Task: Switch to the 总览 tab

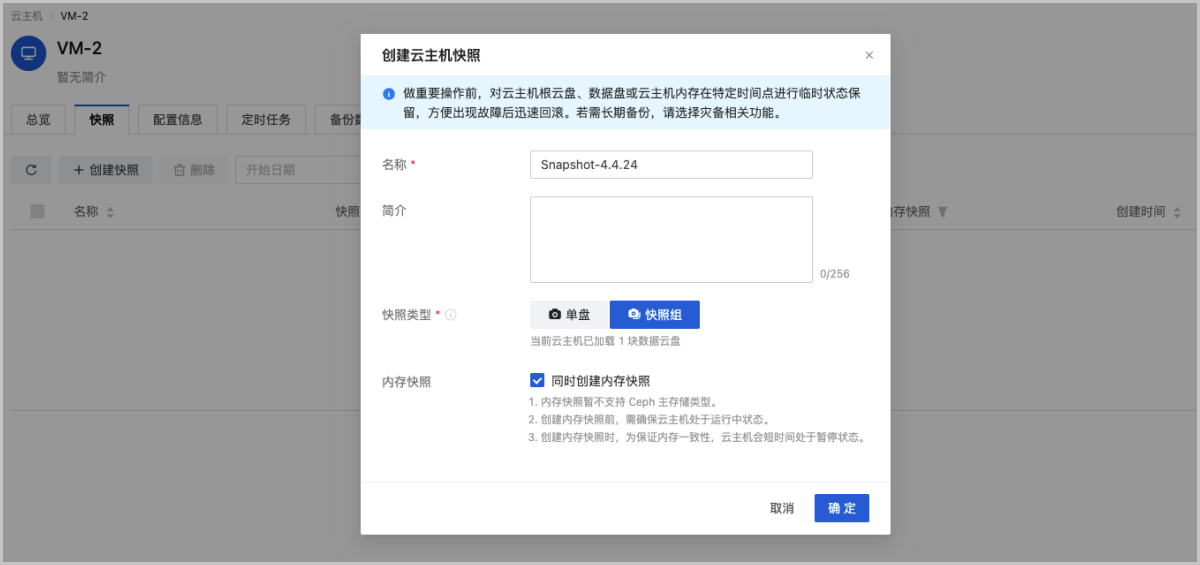Action: tap(38, 119)
